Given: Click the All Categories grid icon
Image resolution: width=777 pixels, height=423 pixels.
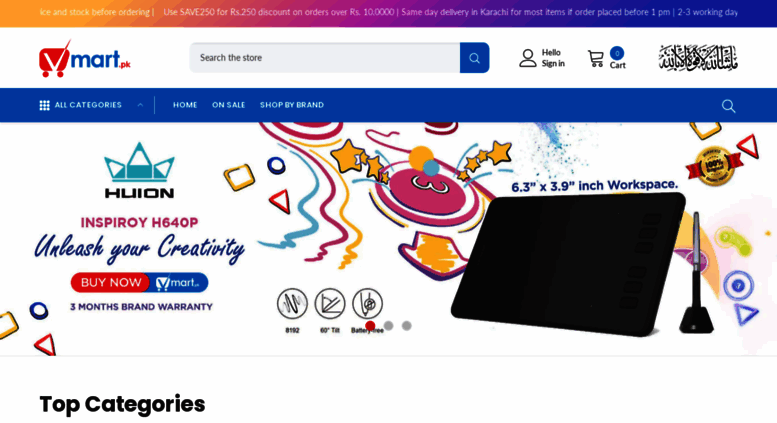Looking at the screenshot, I should (45, 105).
